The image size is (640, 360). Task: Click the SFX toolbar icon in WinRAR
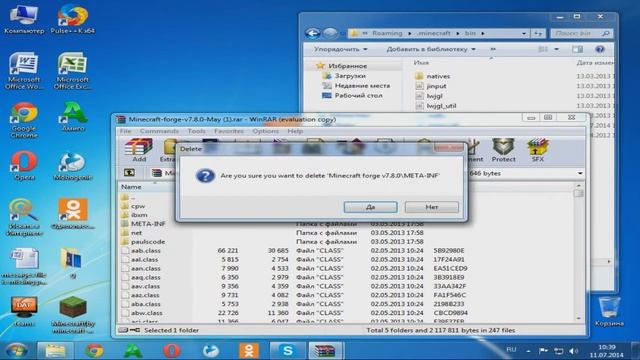click(538, 150)
